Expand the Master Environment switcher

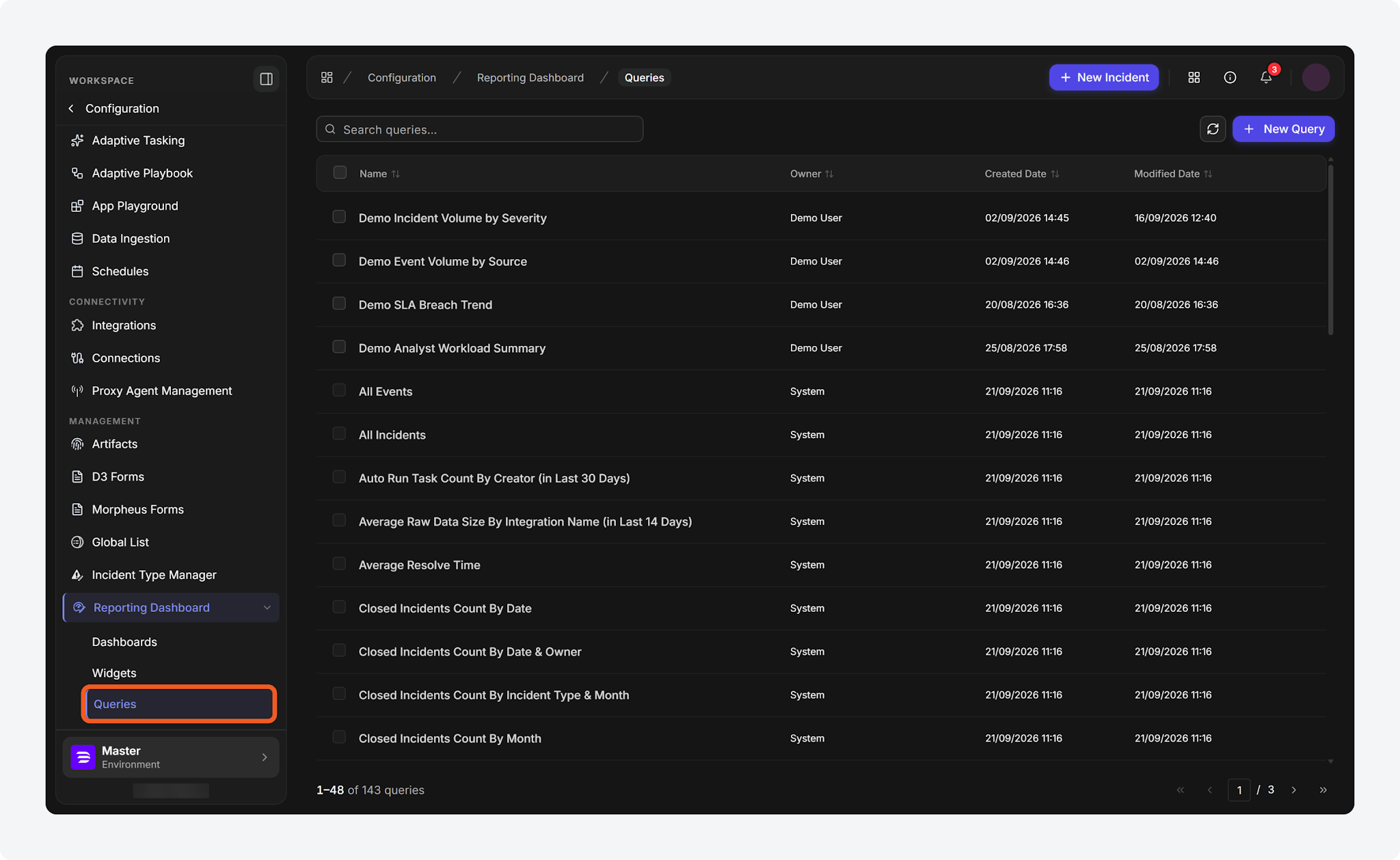coord(171,757)
